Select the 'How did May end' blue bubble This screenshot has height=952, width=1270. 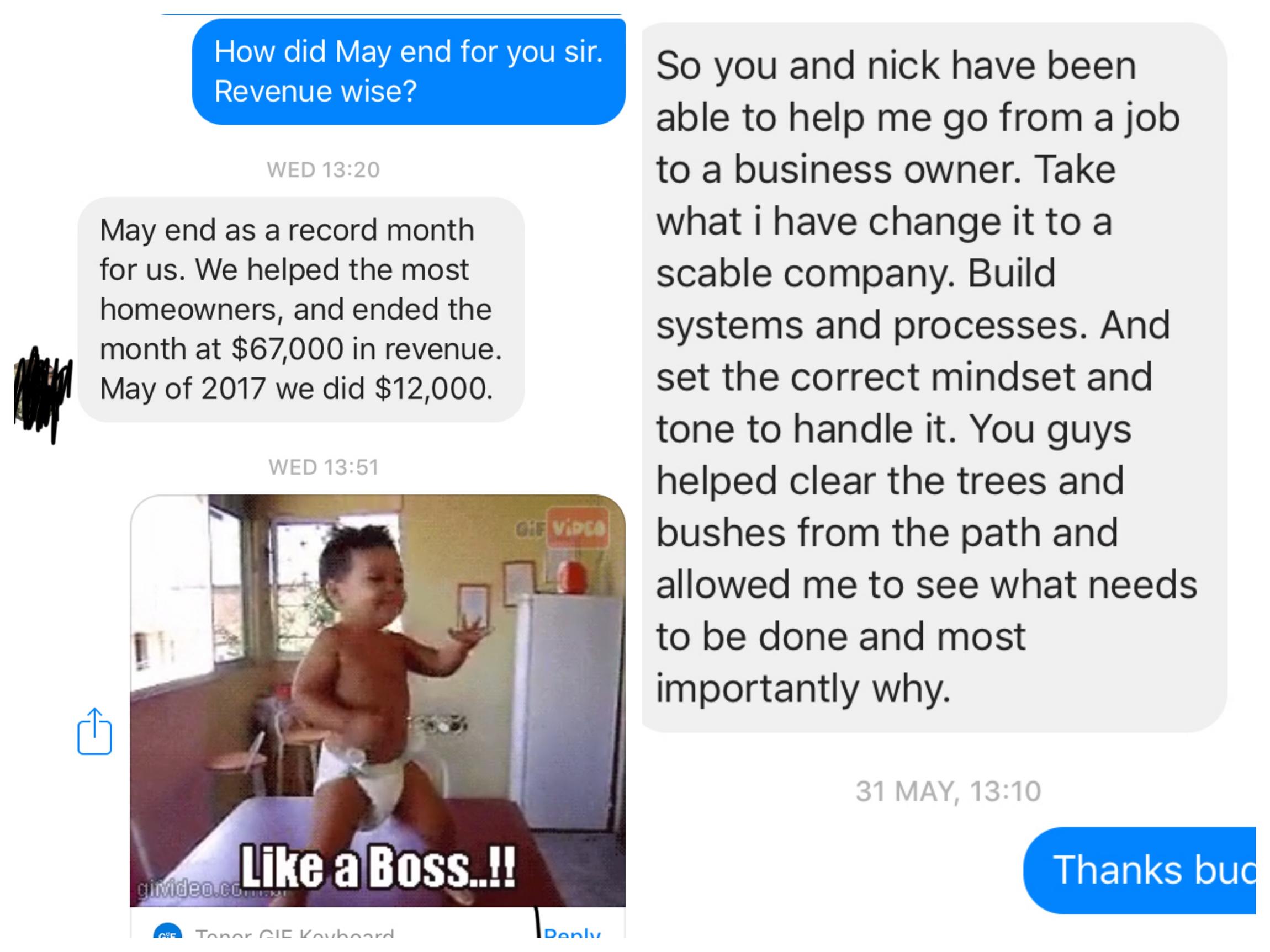click(408, 72)
